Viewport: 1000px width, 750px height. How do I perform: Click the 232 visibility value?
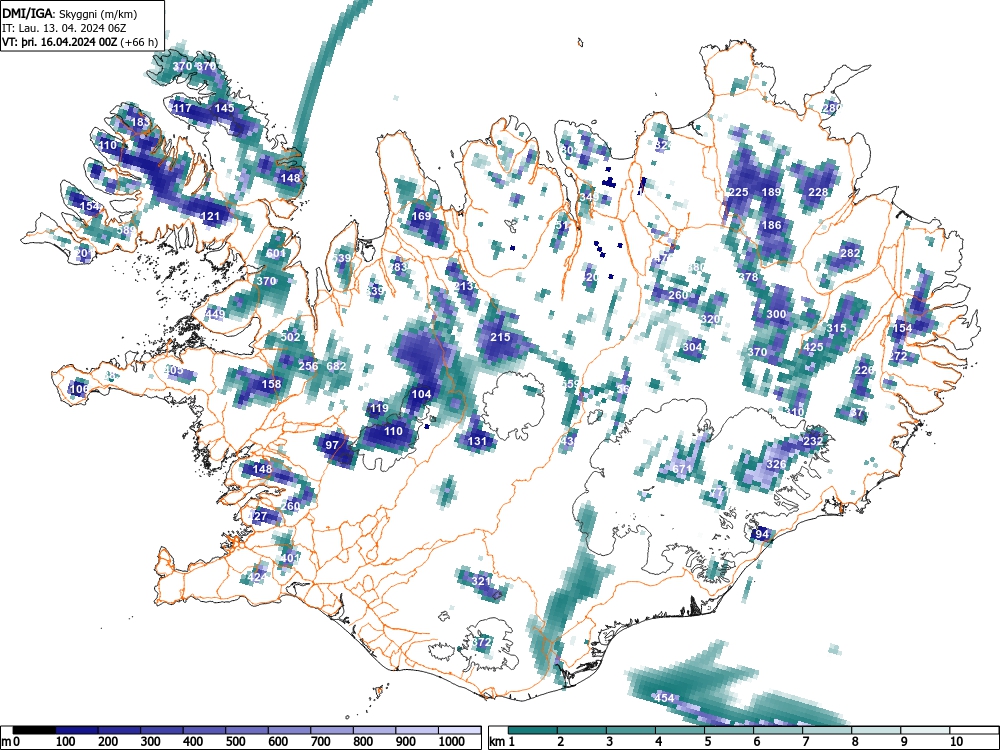point(813,441)
